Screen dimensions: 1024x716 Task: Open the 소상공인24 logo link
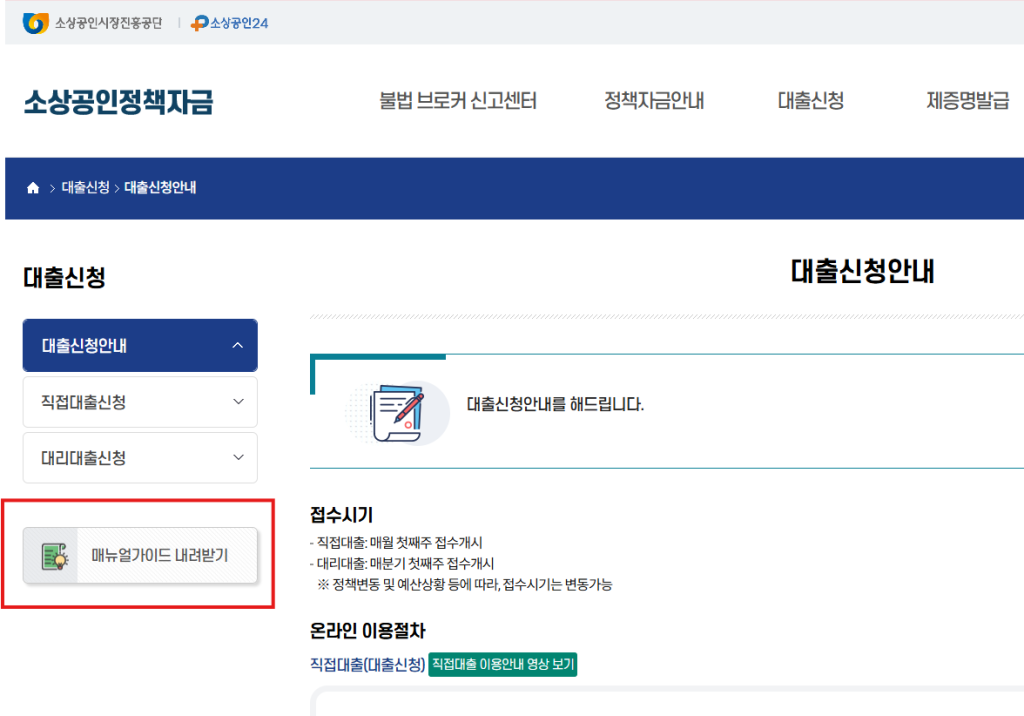pos(229,23)
